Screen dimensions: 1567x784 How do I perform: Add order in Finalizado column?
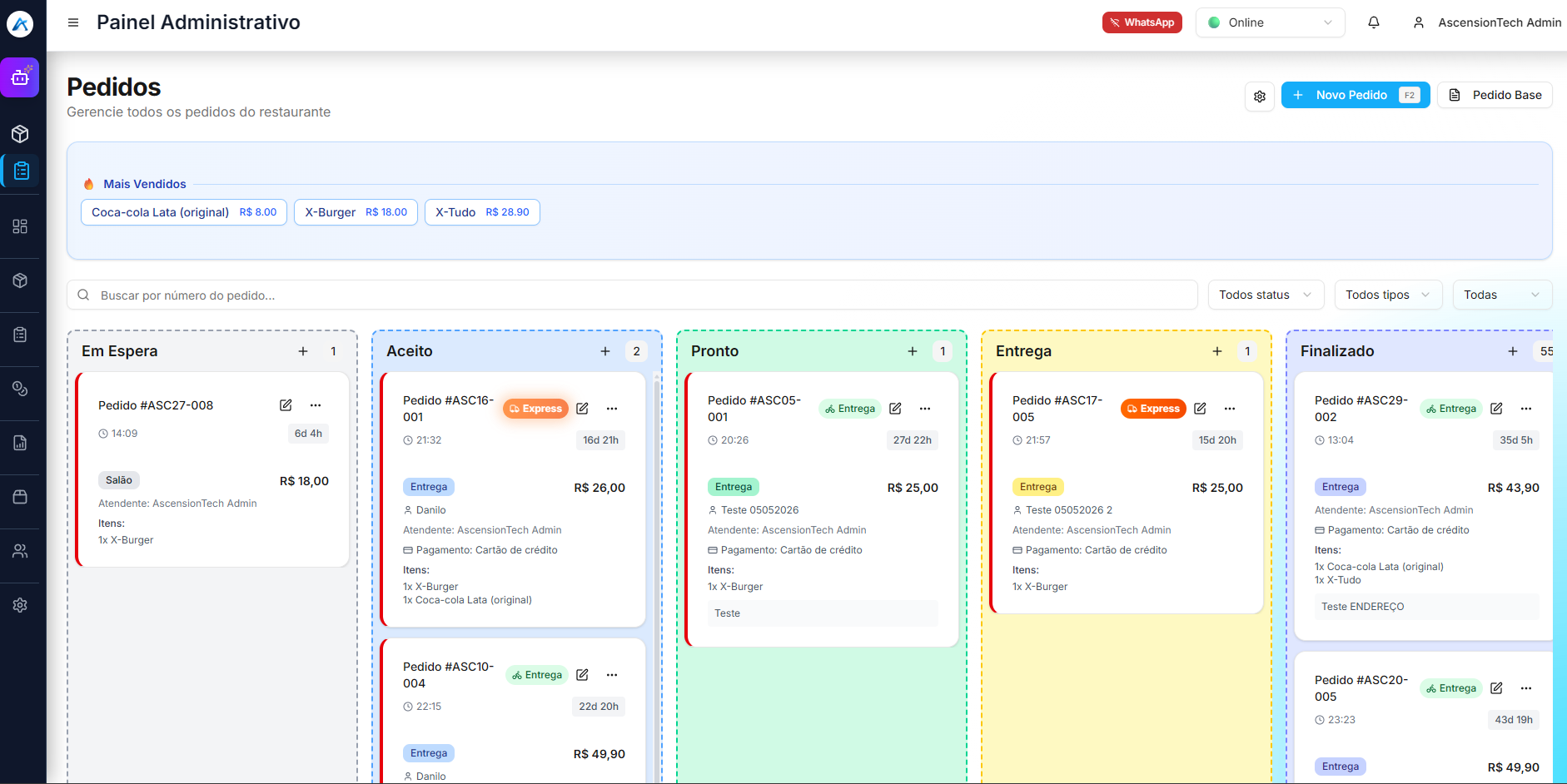coord(1513,351)
